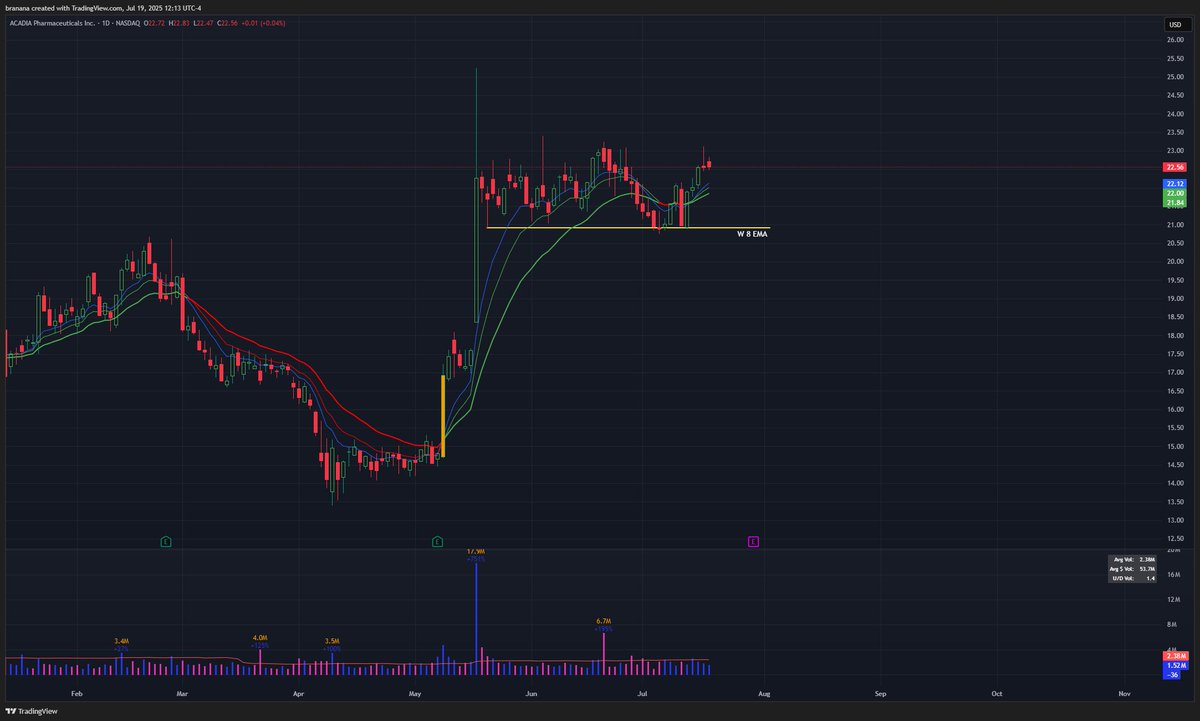Screen dimensions: 1200x721
Task: Click the 21.00 level on price axis
Action: (1175, 225)
